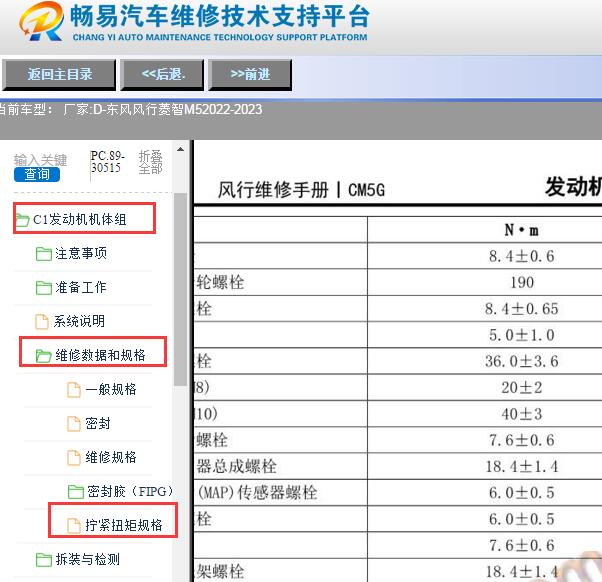Click the 风行维修手册 | CM5G header text
The width and height of the screenshot is (602, 582).
(301, 190)
